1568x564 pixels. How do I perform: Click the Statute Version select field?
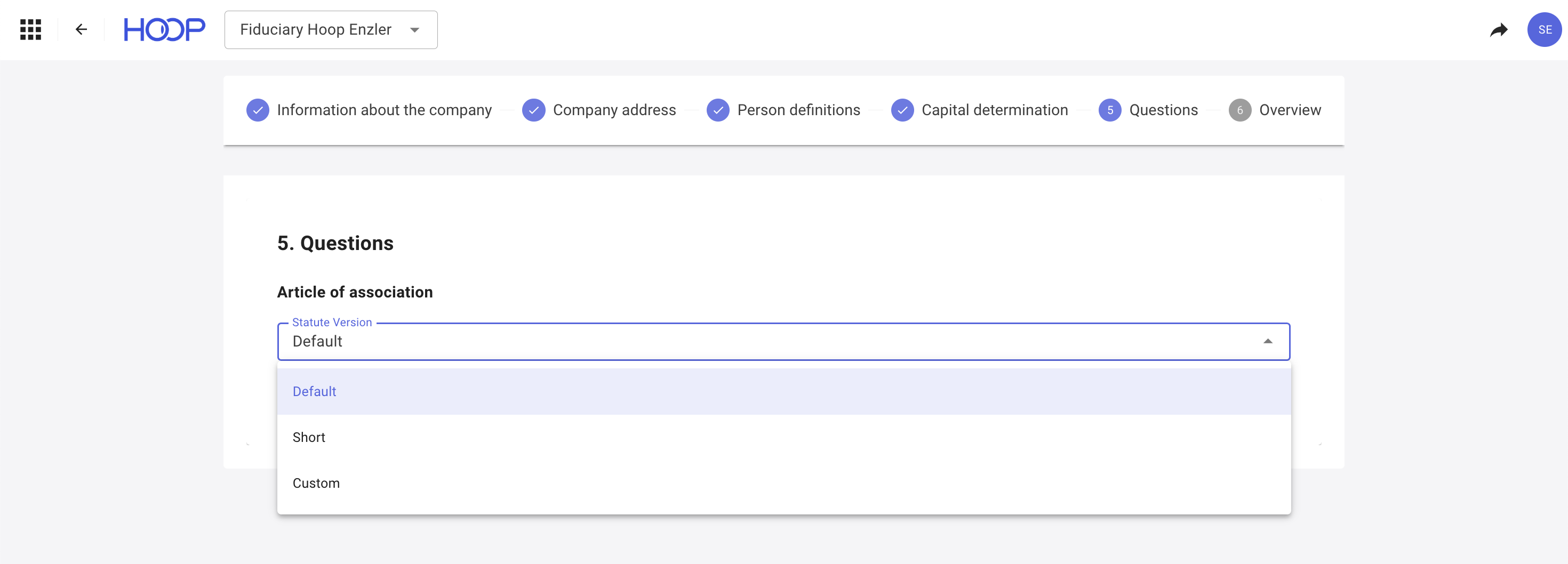point(731,341)
